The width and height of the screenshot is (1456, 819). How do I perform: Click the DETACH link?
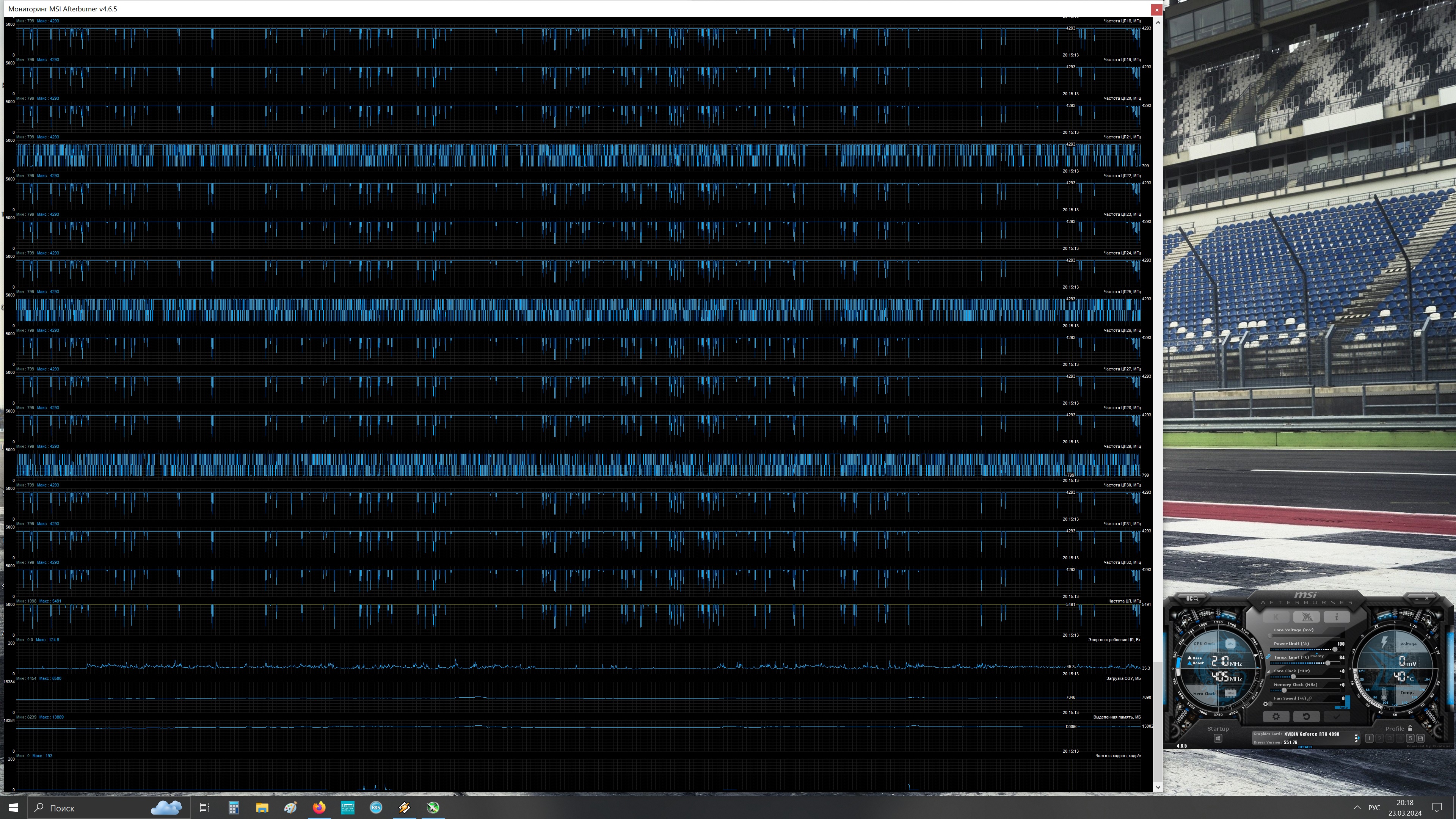pos(1304,747)
